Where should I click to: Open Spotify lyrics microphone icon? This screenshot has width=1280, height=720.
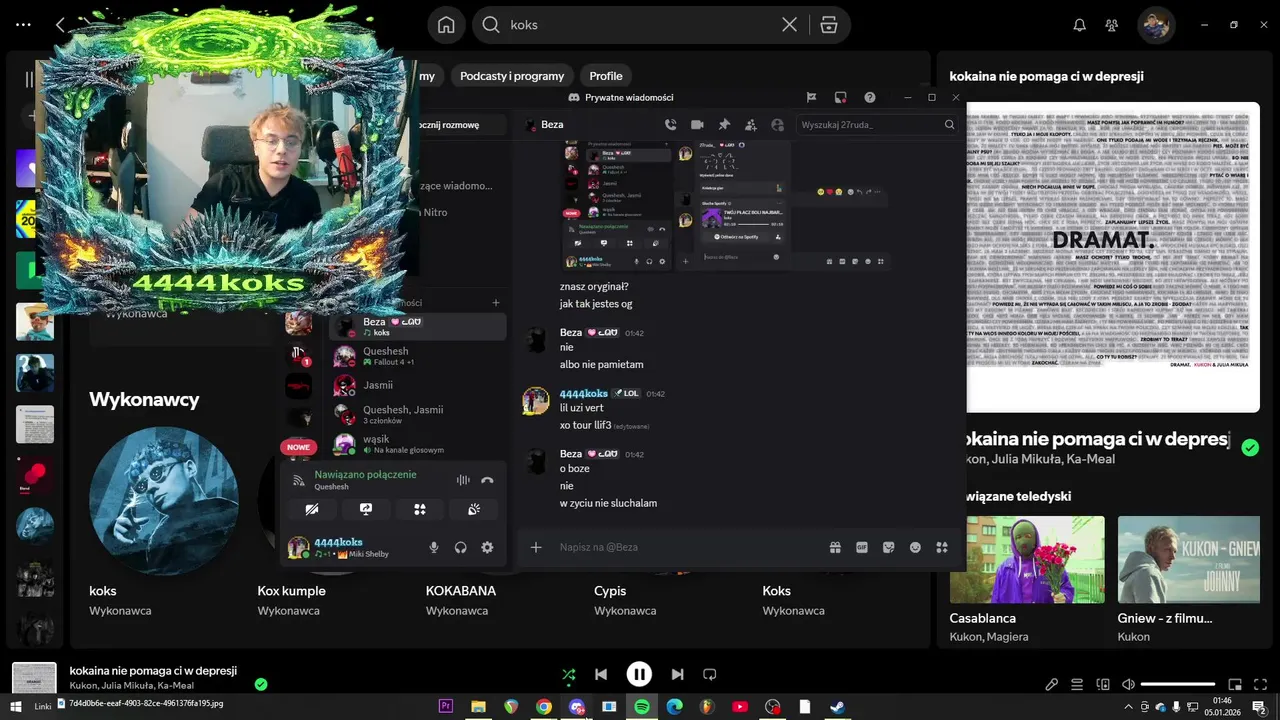[x=1052, y=684]
